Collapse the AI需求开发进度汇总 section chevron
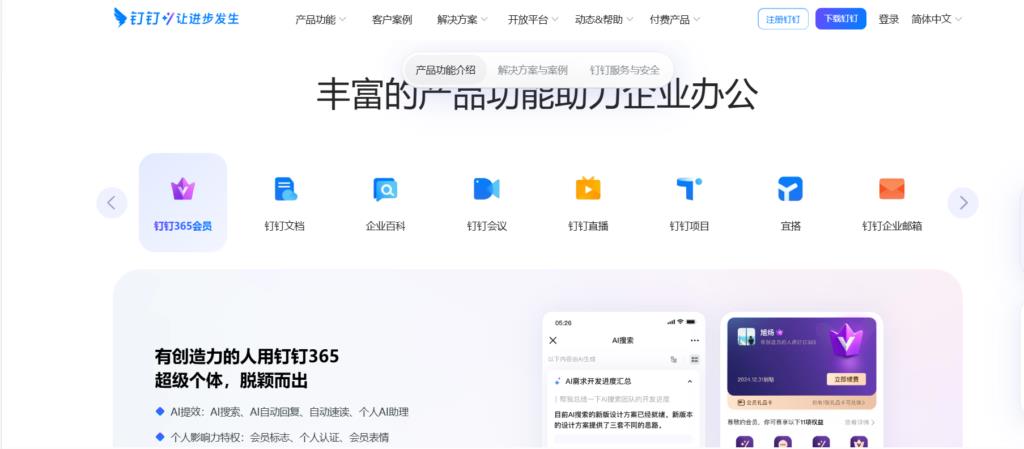 click(x=690, y=381)
